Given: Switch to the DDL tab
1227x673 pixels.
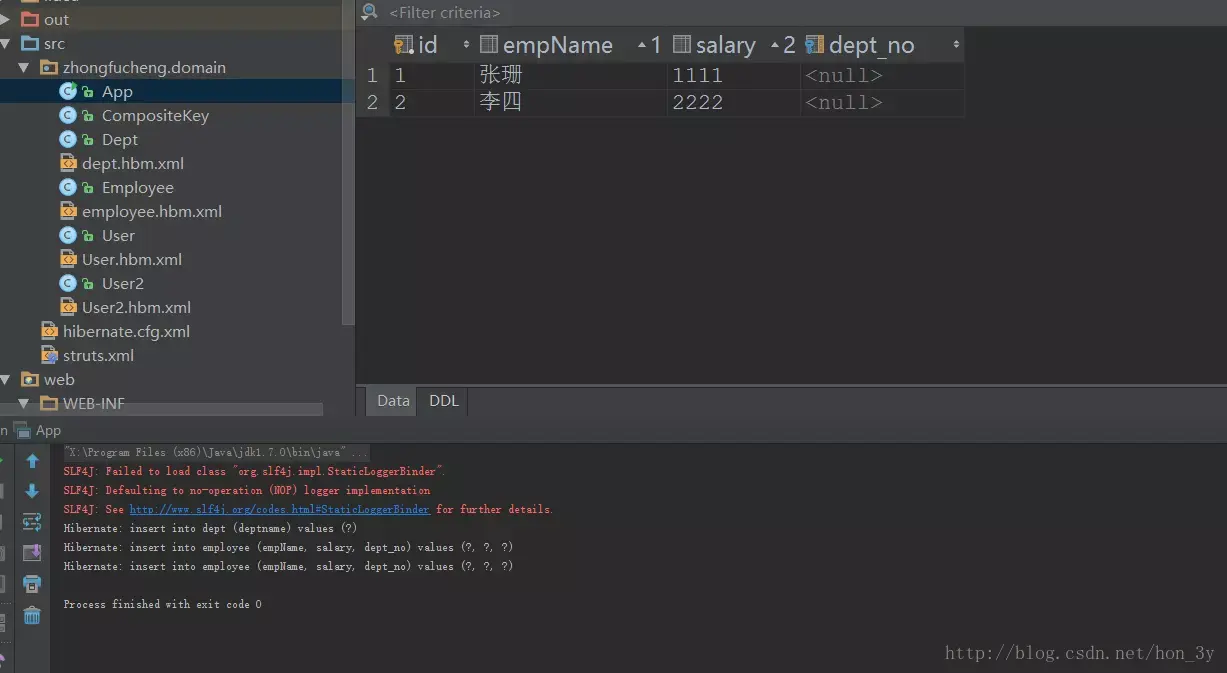Looking at the screenshot, I should (x=444, y=400).
